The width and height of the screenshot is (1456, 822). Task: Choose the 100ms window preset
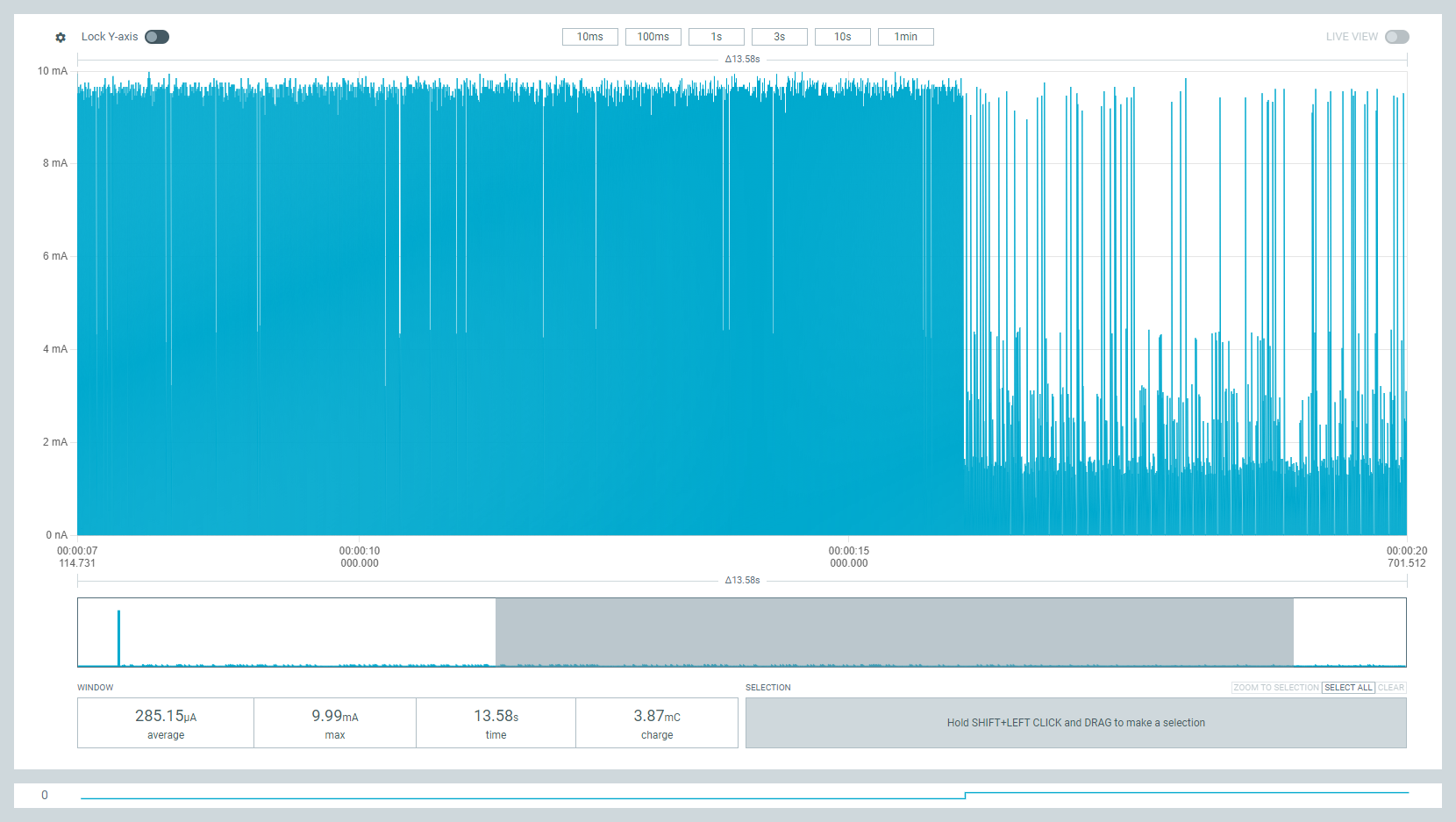(x=653, y=37)
